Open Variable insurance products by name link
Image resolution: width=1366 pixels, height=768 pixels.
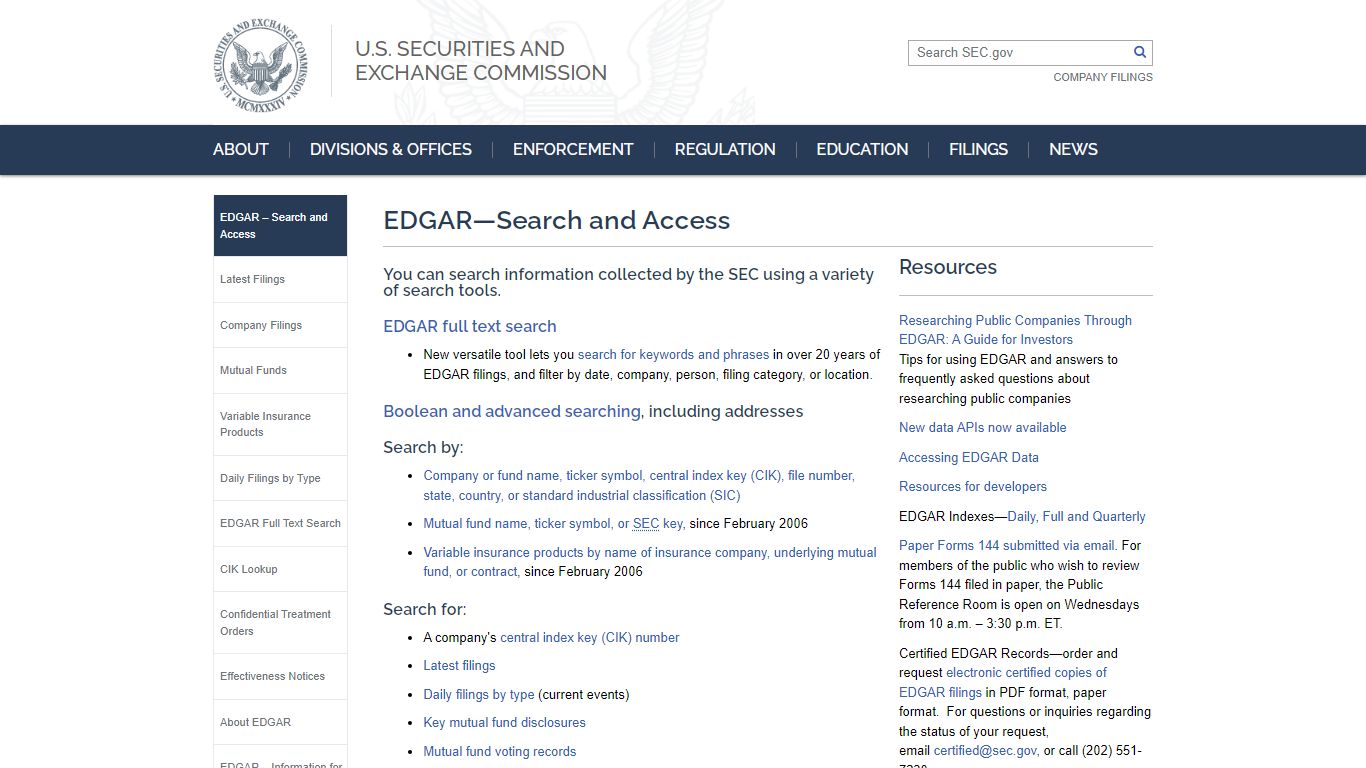coord(650,562)
